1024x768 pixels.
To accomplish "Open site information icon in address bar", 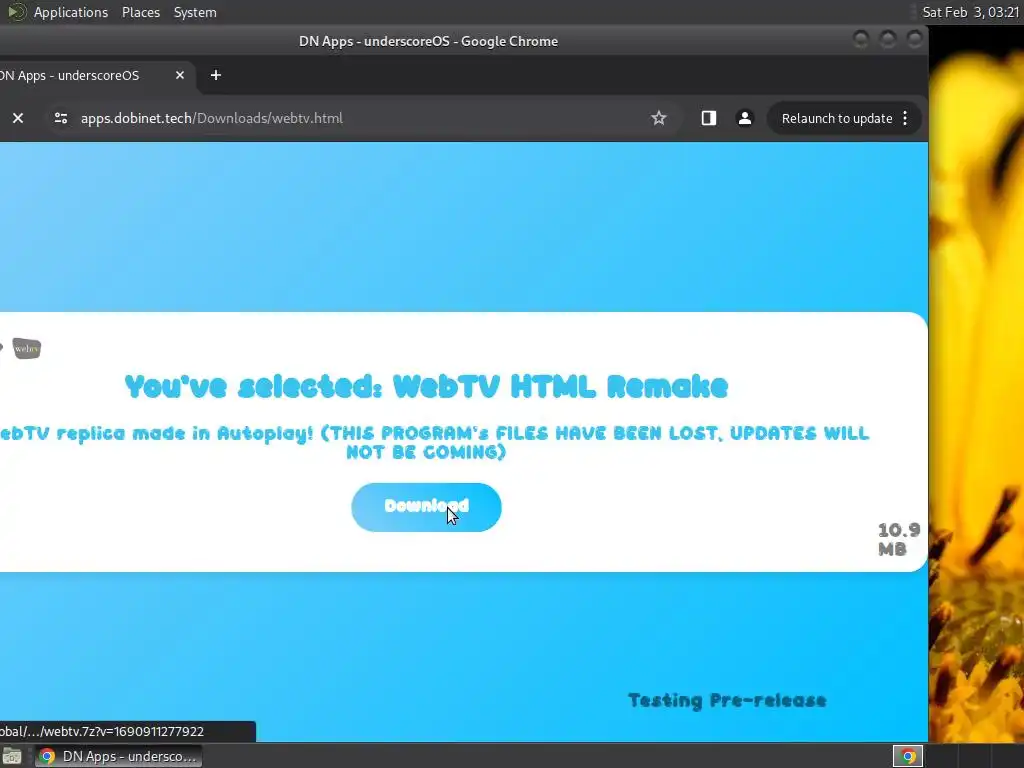I will pos(61,118).
